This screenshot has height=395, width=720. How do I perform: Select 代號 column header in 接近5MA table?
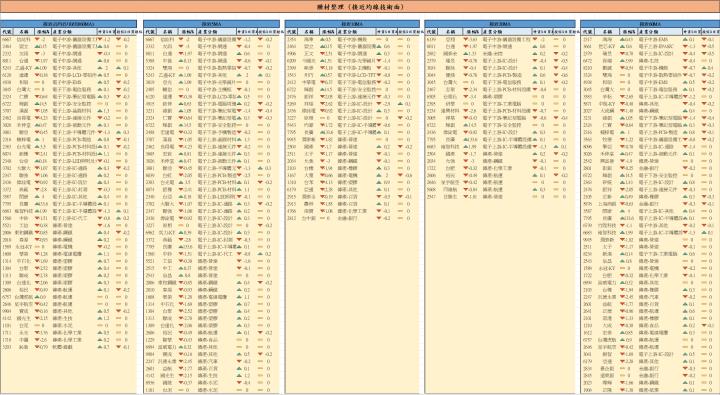(x=150, y=32)
